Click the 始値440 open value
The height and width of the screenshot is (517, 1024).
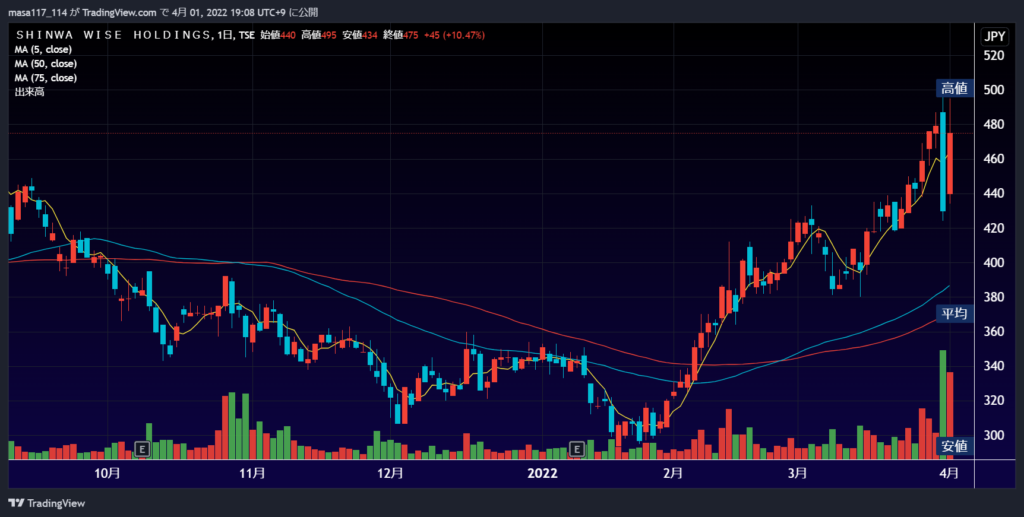pyautogui.click(x=278, y=35)
